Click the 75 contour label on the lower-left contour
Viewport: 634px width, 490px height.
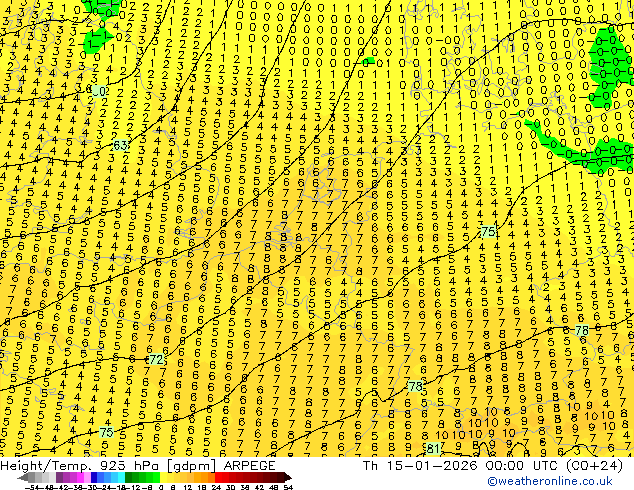106,432
